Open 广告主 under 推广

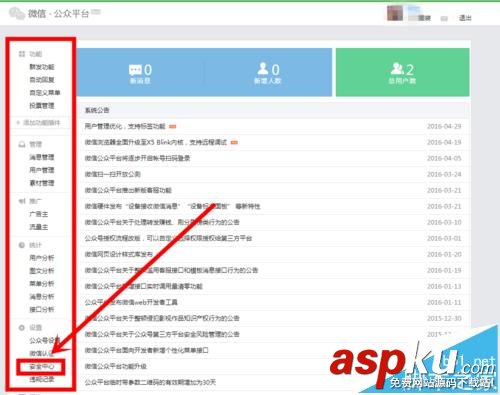(x=39, y=214)
